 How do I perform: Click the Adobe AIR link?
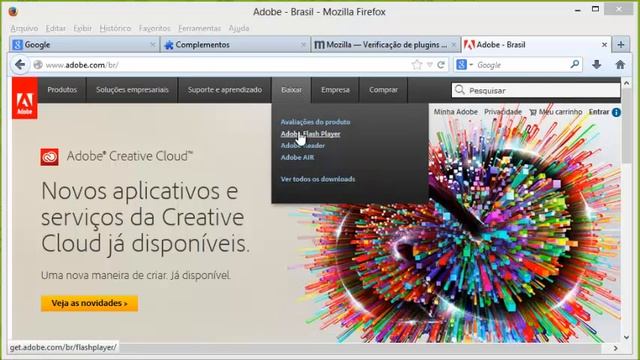point(297,157)
